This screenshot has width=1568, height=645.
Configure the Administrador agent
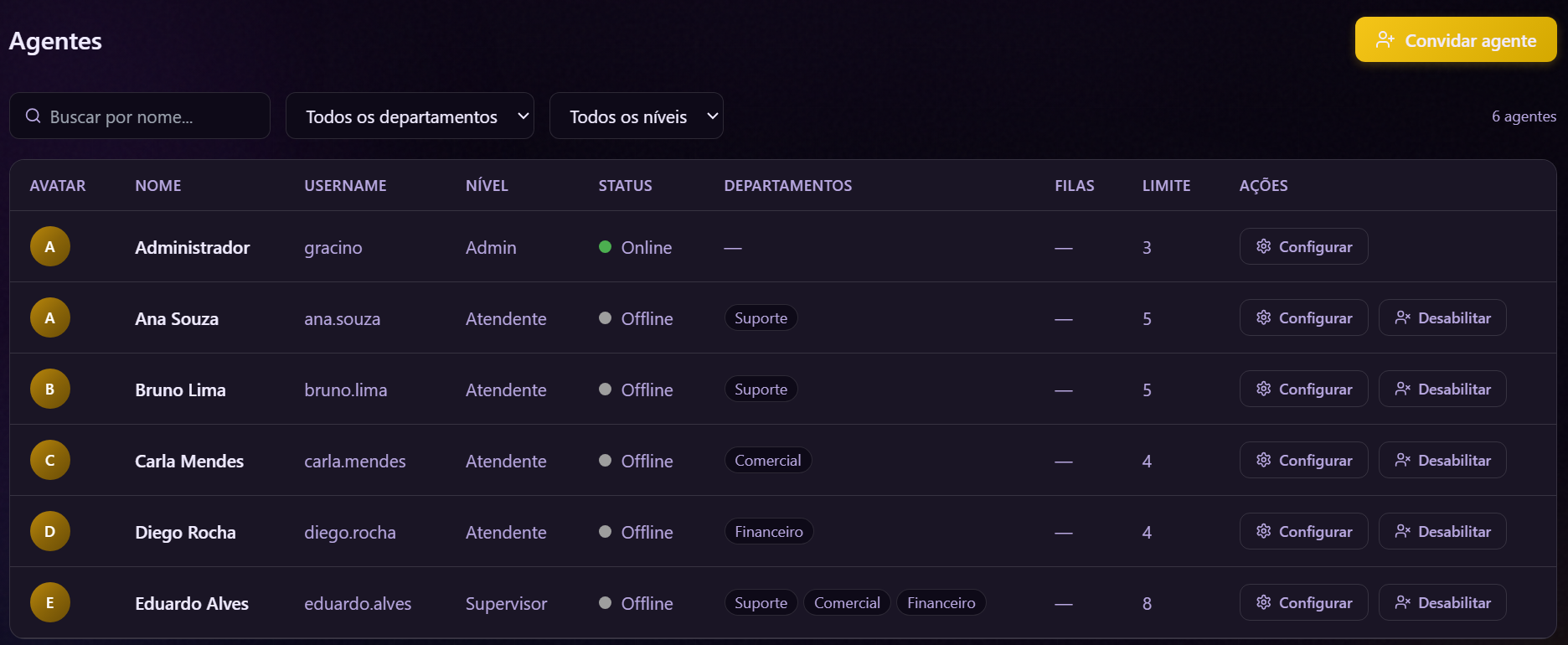1303,247
